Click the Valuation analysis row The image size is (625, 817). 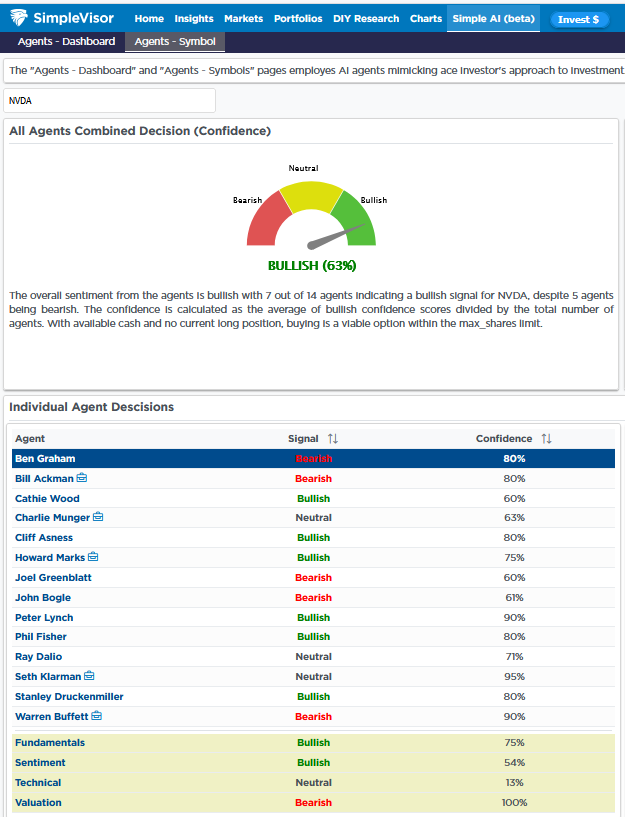pyautogui.click(x=313, y=803)
